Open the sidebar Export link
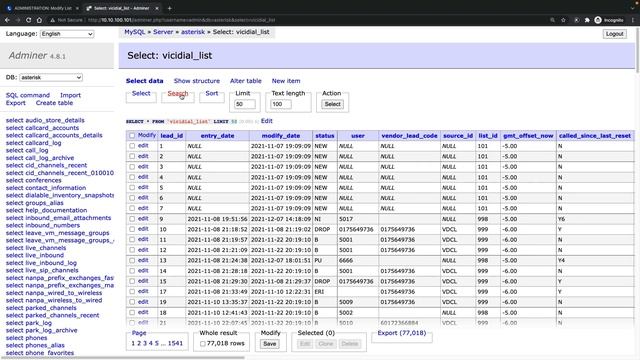This screenshot has width=640, height=360. point(16,103)
